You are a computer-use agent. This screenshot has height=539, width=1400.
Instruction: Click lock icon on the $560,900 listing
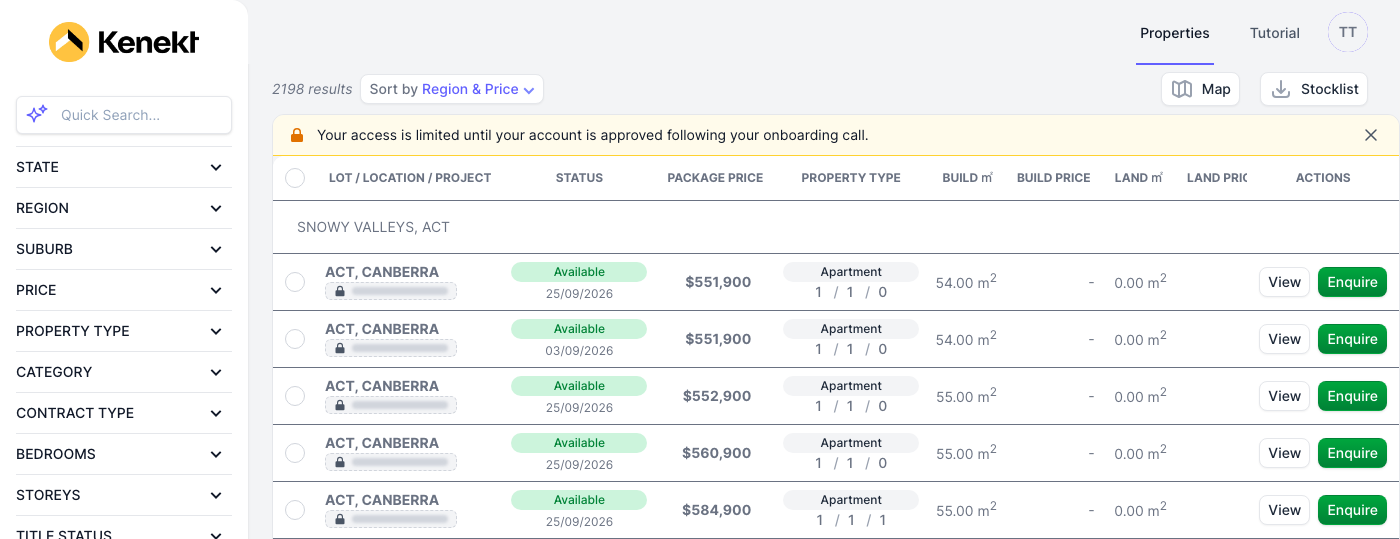(x=340, y=462)
